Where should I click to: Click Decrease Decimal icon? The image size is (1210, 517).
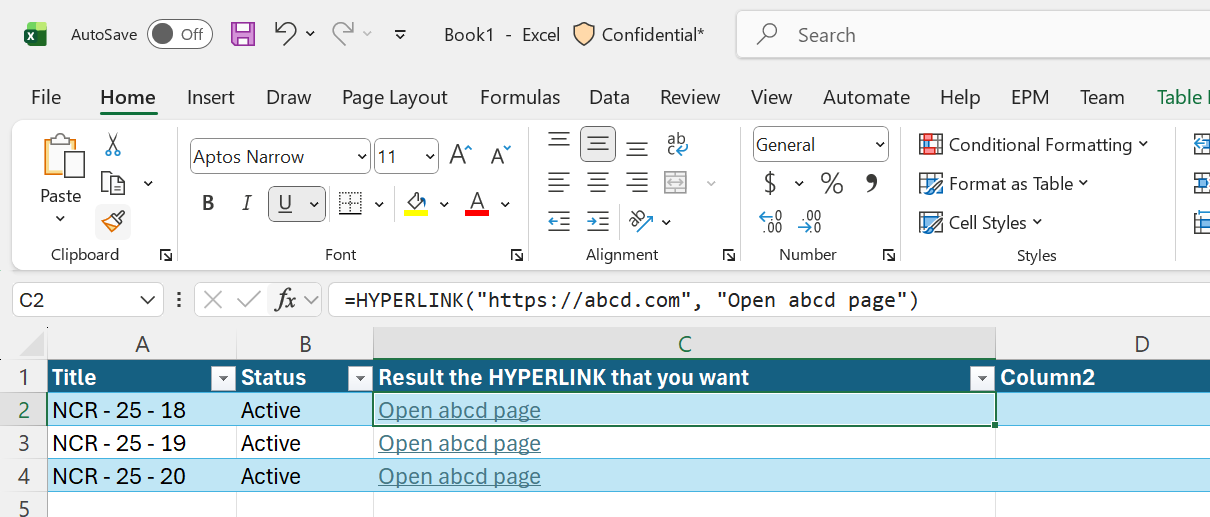pos(810,221)
